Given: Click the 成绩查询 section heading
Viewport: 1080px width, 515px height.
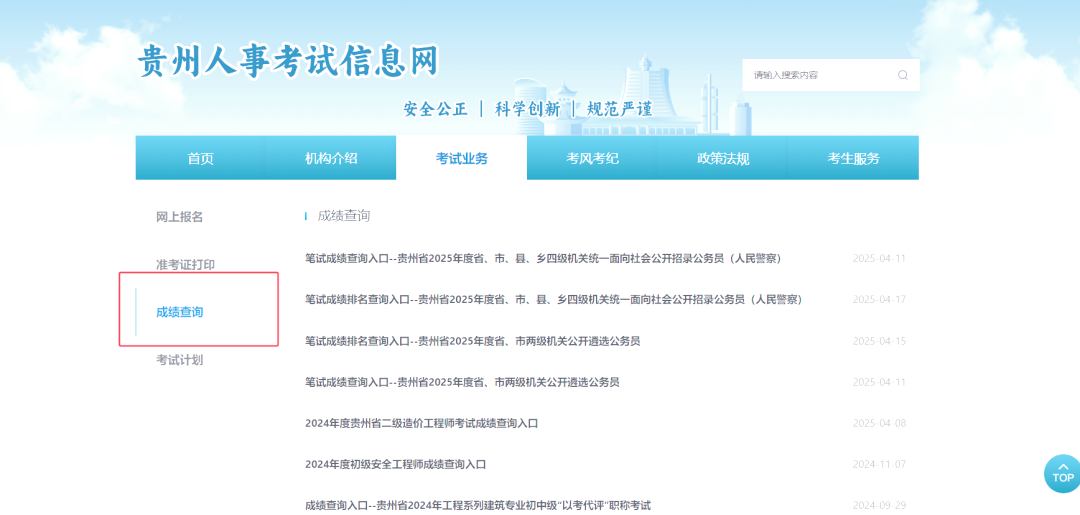Looking at the screenshot, I should click(x=344, y=216).
